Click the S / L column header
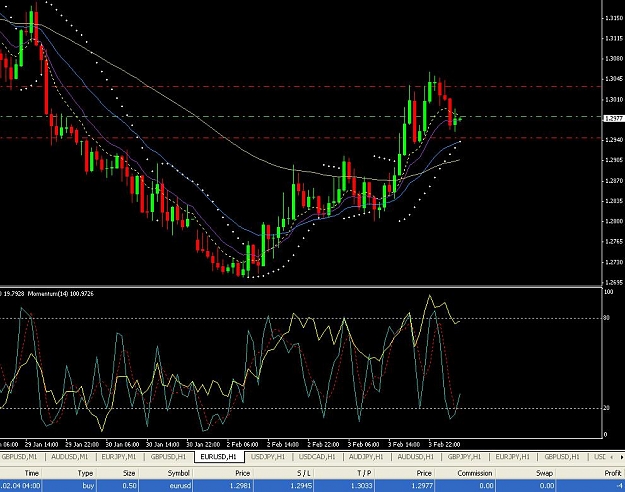This screenshot has width=625, height=492. coord(283,473)
